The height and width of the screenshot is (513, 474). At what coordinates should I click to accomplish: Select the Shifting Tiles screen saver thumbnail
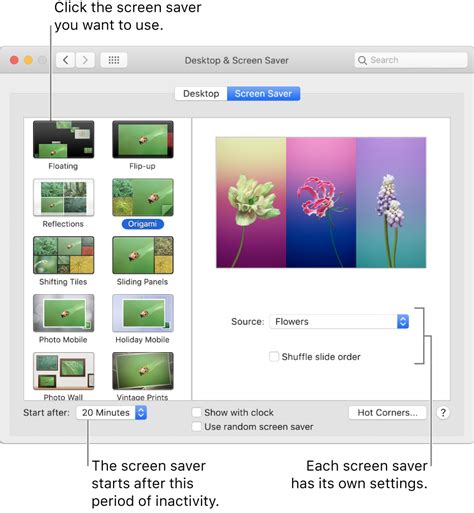pos(63,255)
